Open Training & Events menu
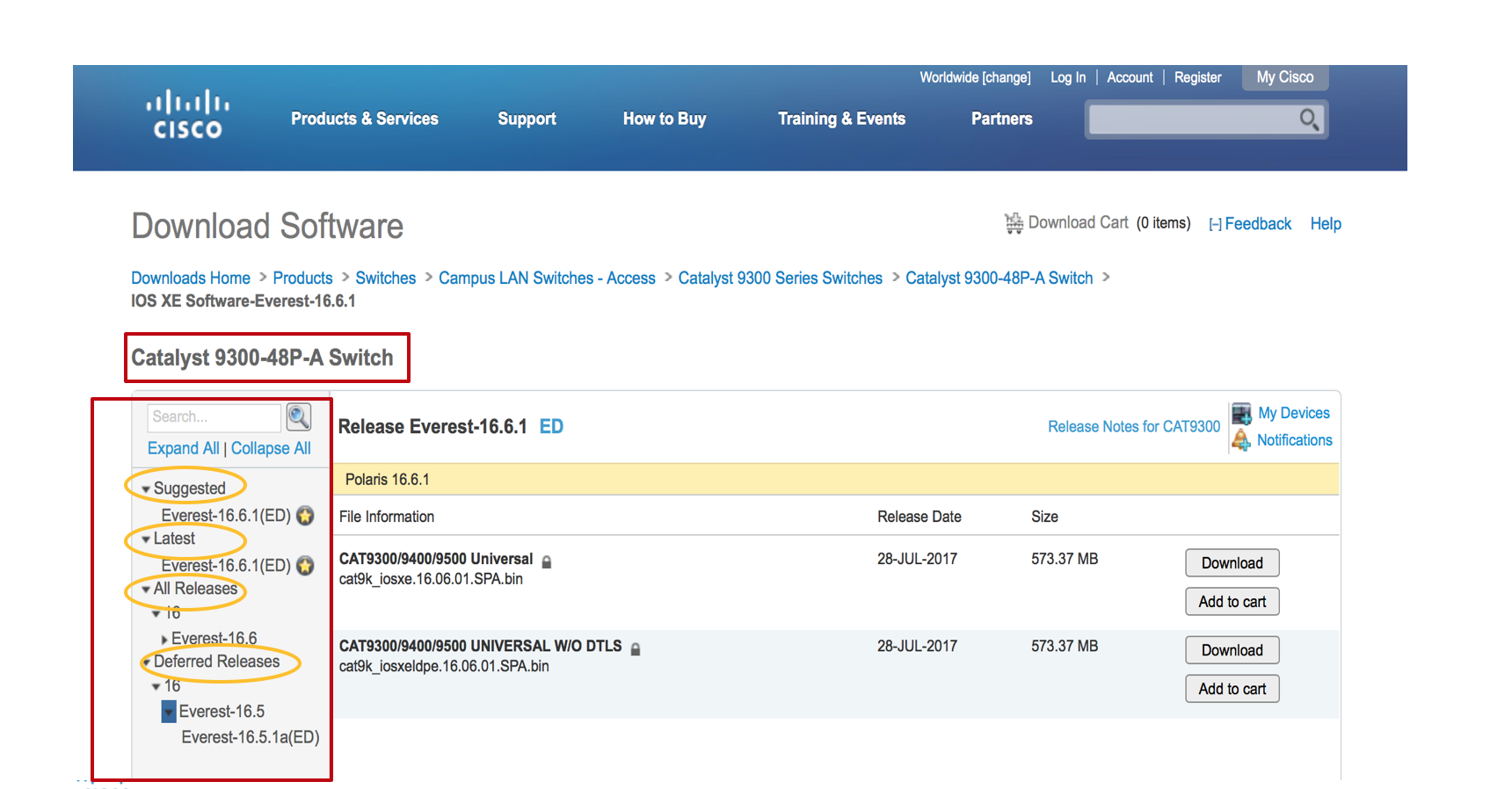This screenshot has height=789, width=1512. [x=841, y=119]
